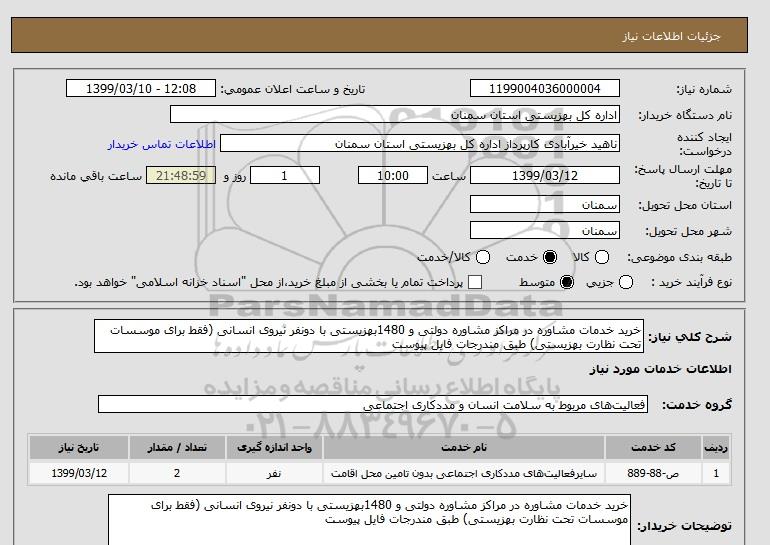
Task: Click the unit cell نفر
Action: pyautogui.click(x=274, y=473)
